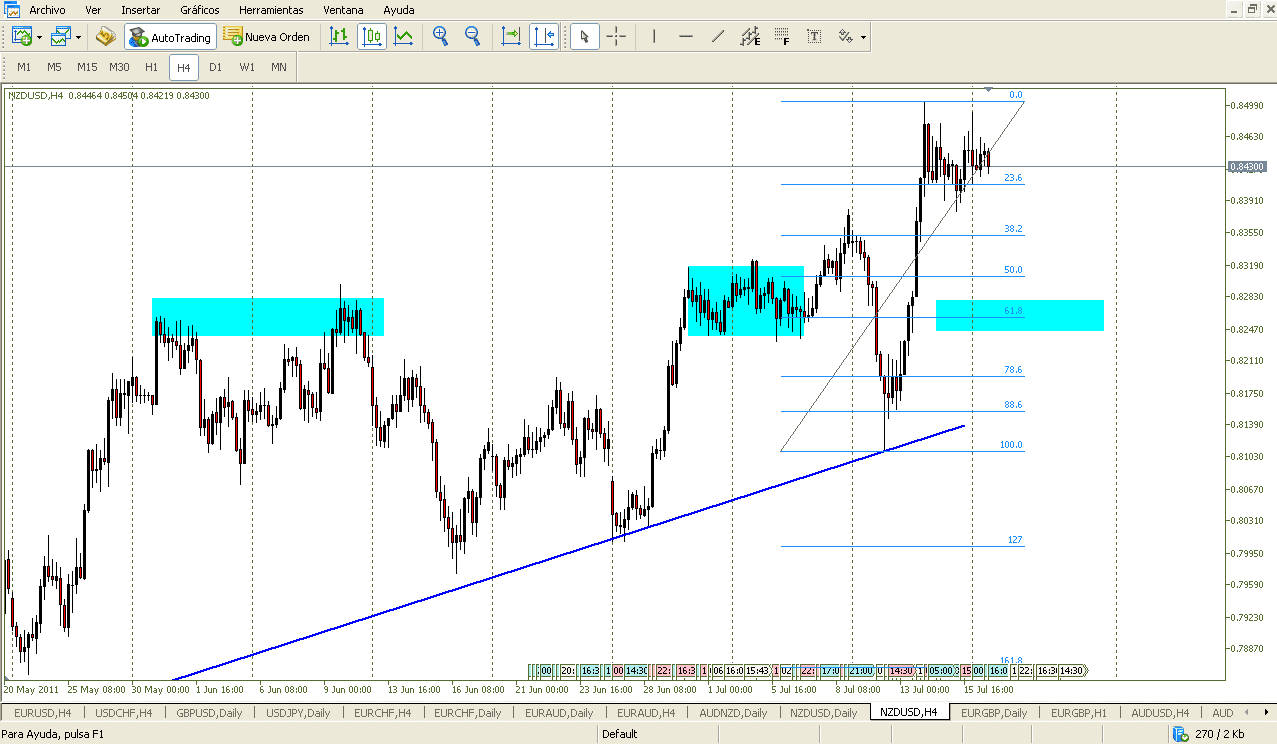Click the chart shift triangle marker
Viewport: 1277px width, 744px height.
988,91
